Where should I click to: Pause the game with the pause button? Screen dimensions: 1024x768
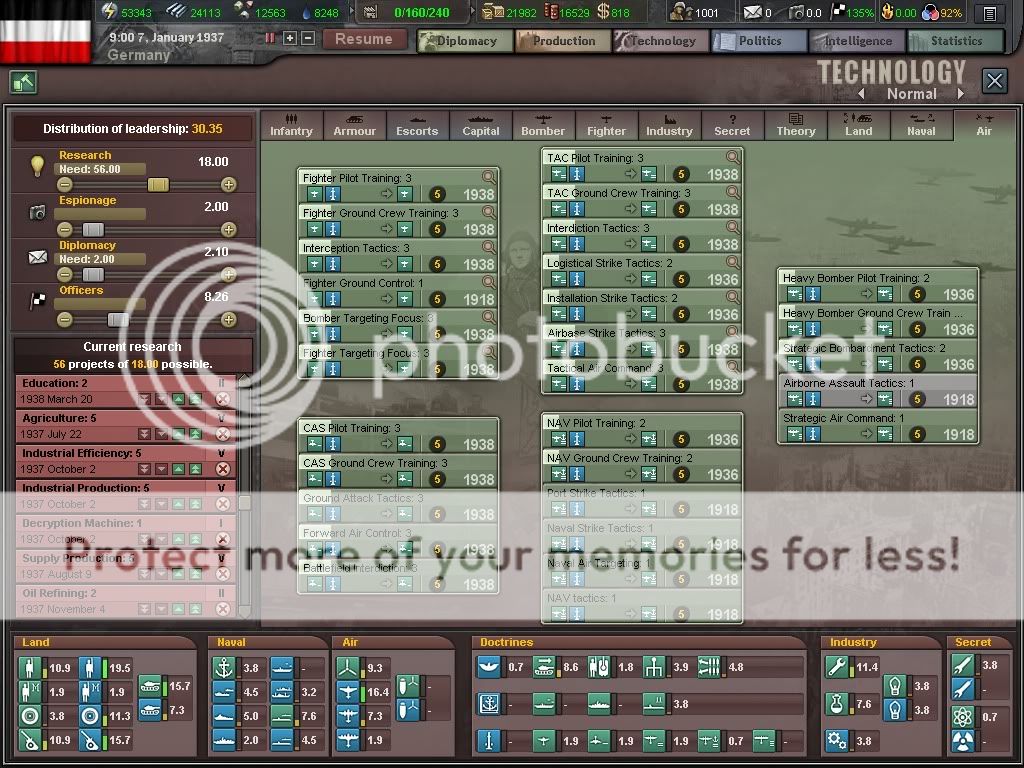click(x=270, y=38)
